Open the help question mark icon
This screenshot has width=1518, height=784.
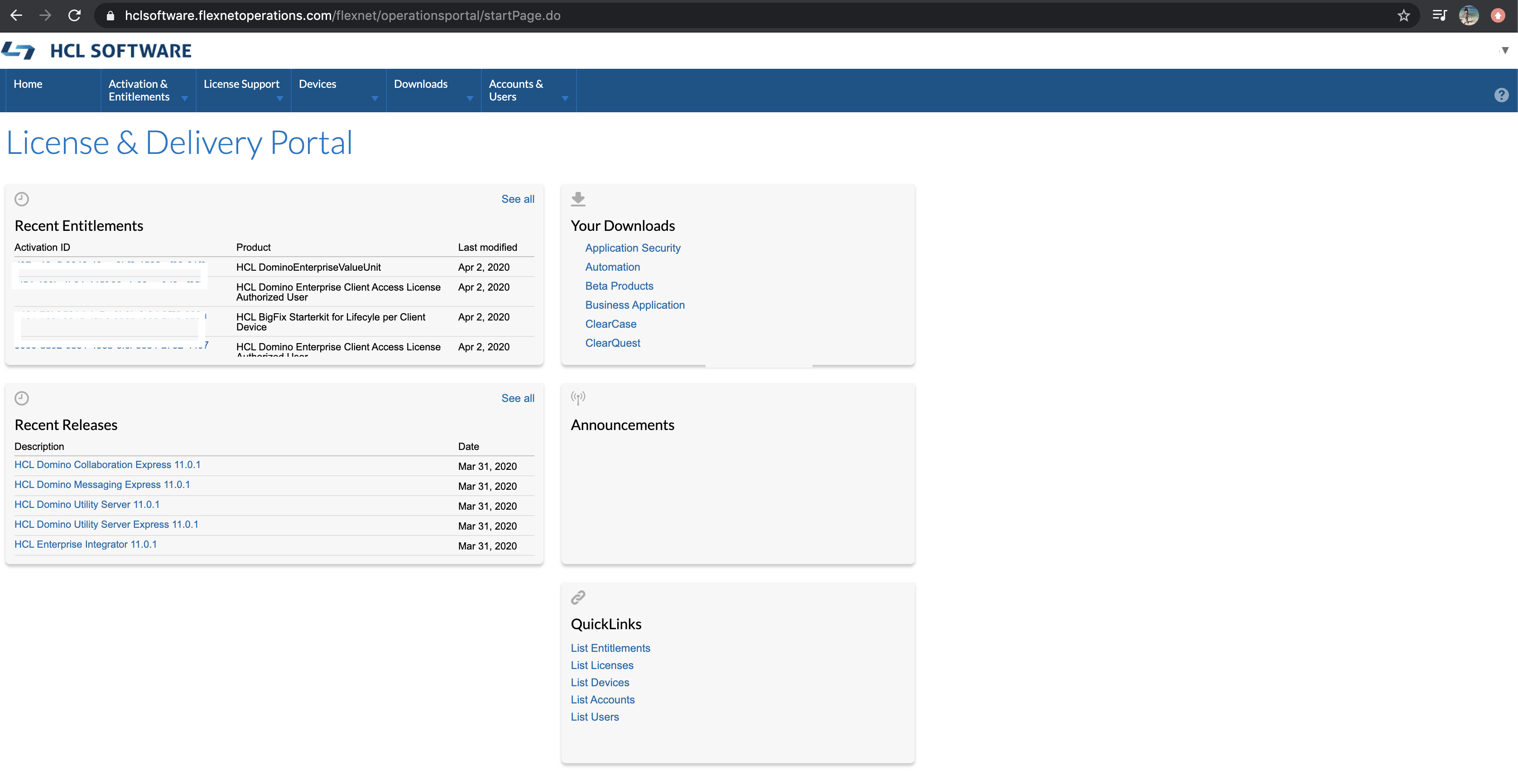tap(1502, 95)
